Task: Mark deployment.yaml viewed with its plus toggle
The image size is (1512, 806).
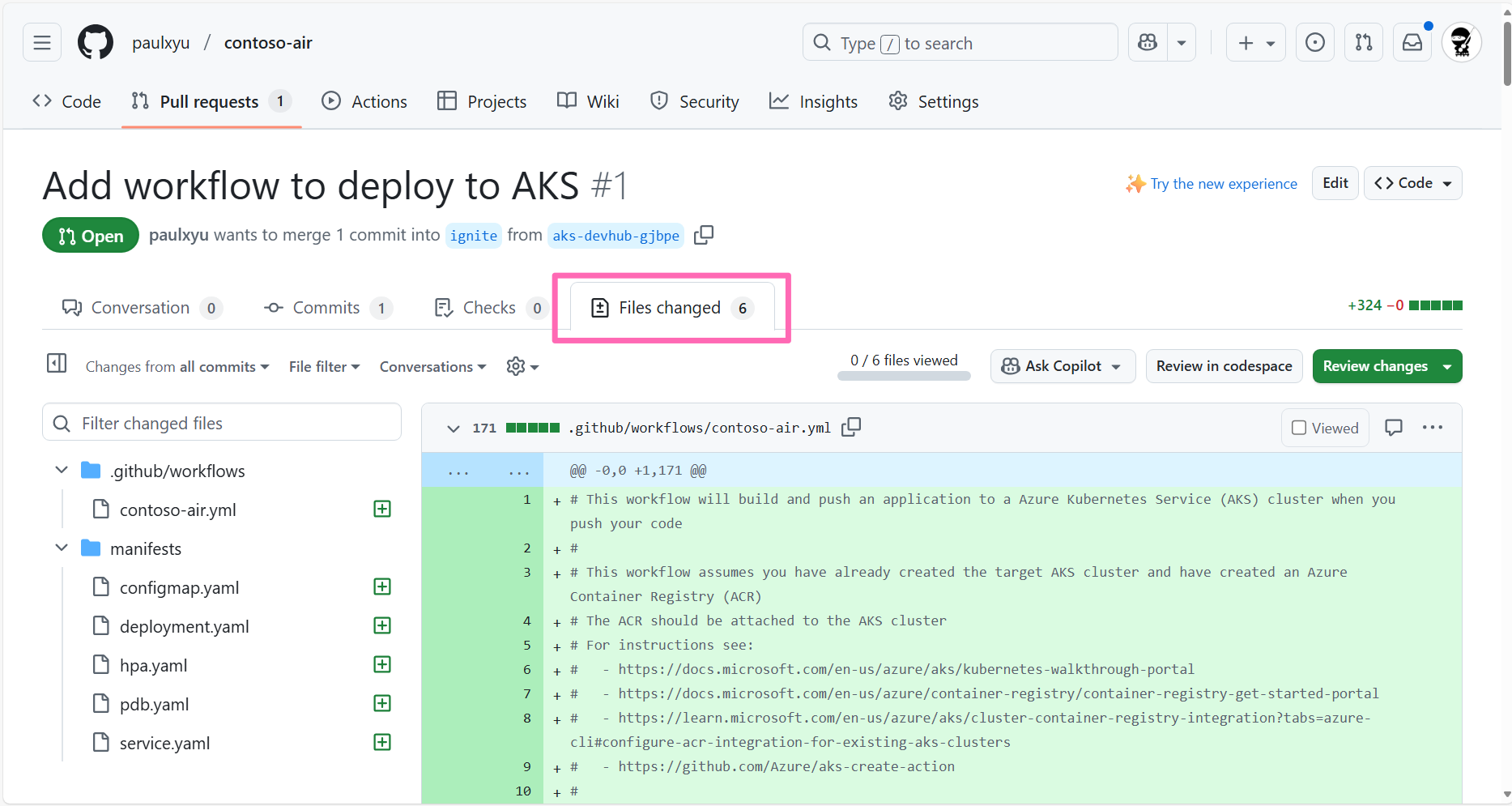Action: [x=381, y=625]
